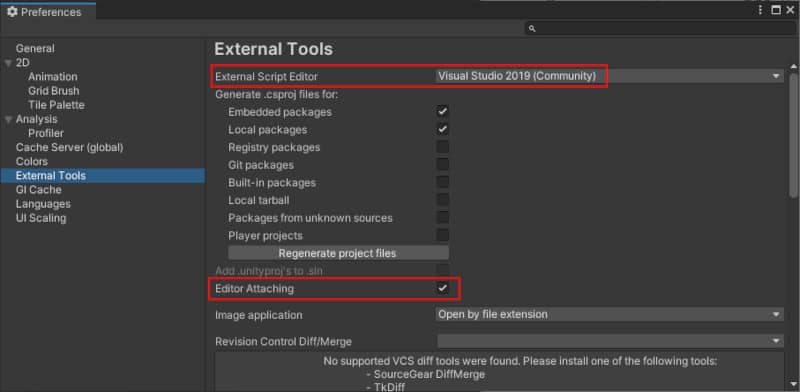Select the Analysis category

(36, 119)
